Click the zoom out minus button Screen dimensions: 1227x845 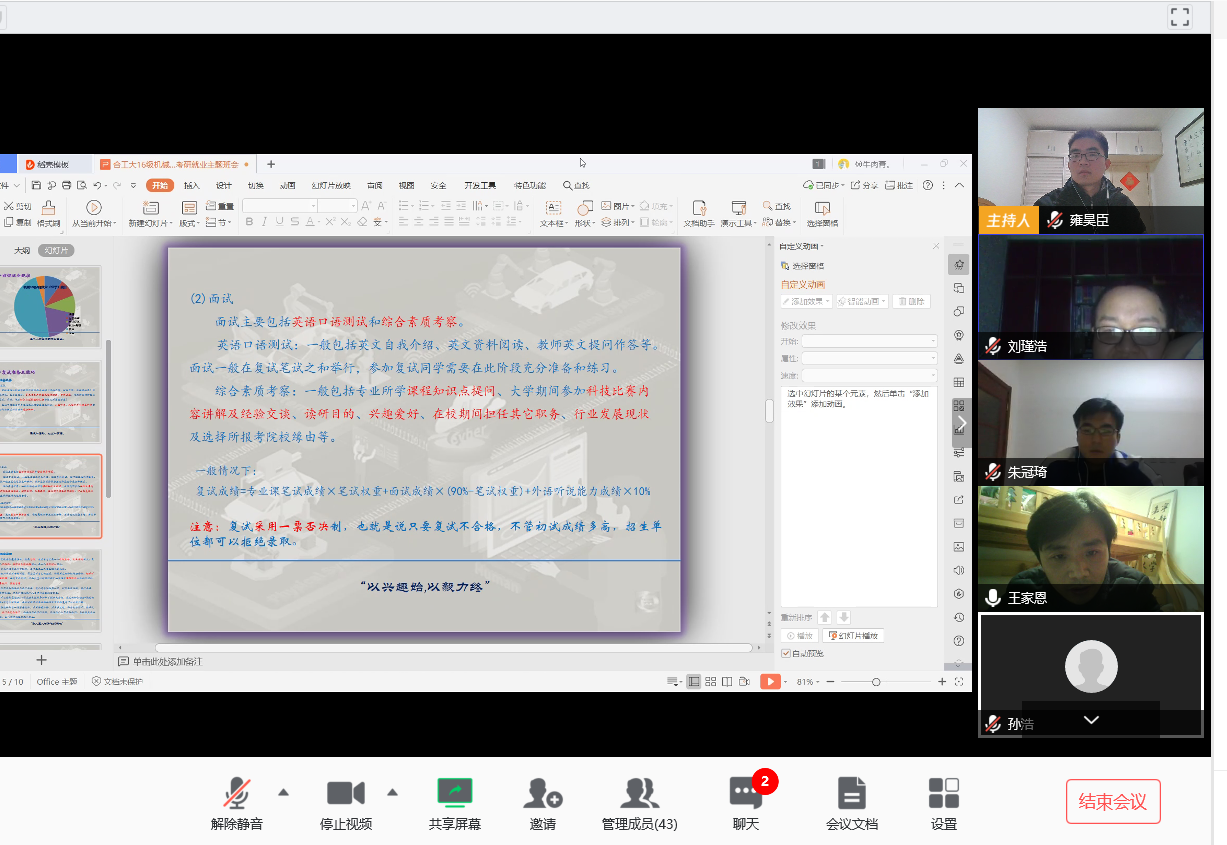click(830, 681)
